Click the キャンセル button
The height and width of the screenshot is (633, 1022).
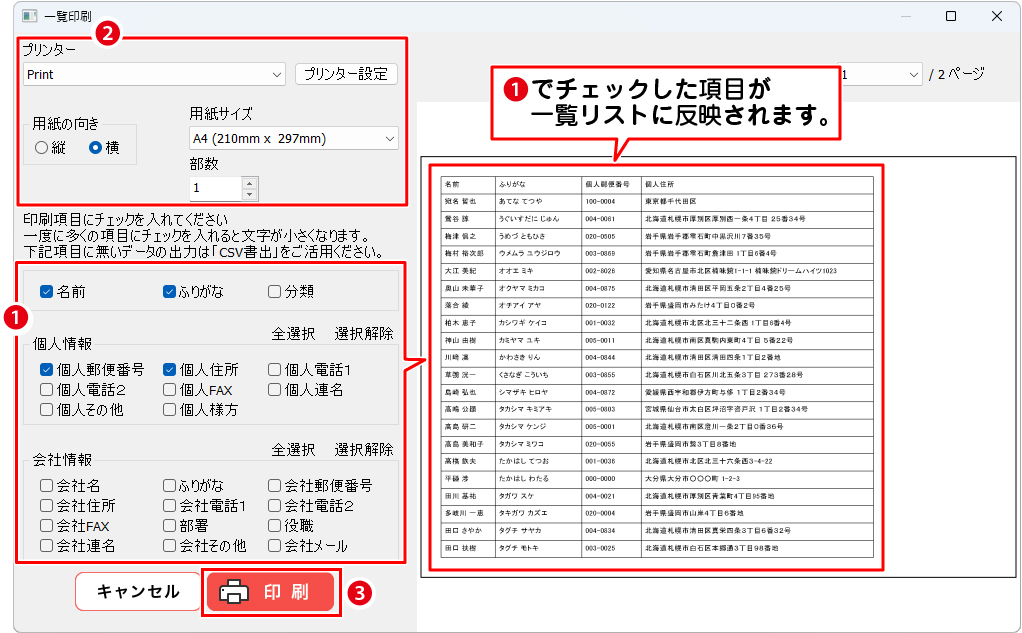coord(137,592)
